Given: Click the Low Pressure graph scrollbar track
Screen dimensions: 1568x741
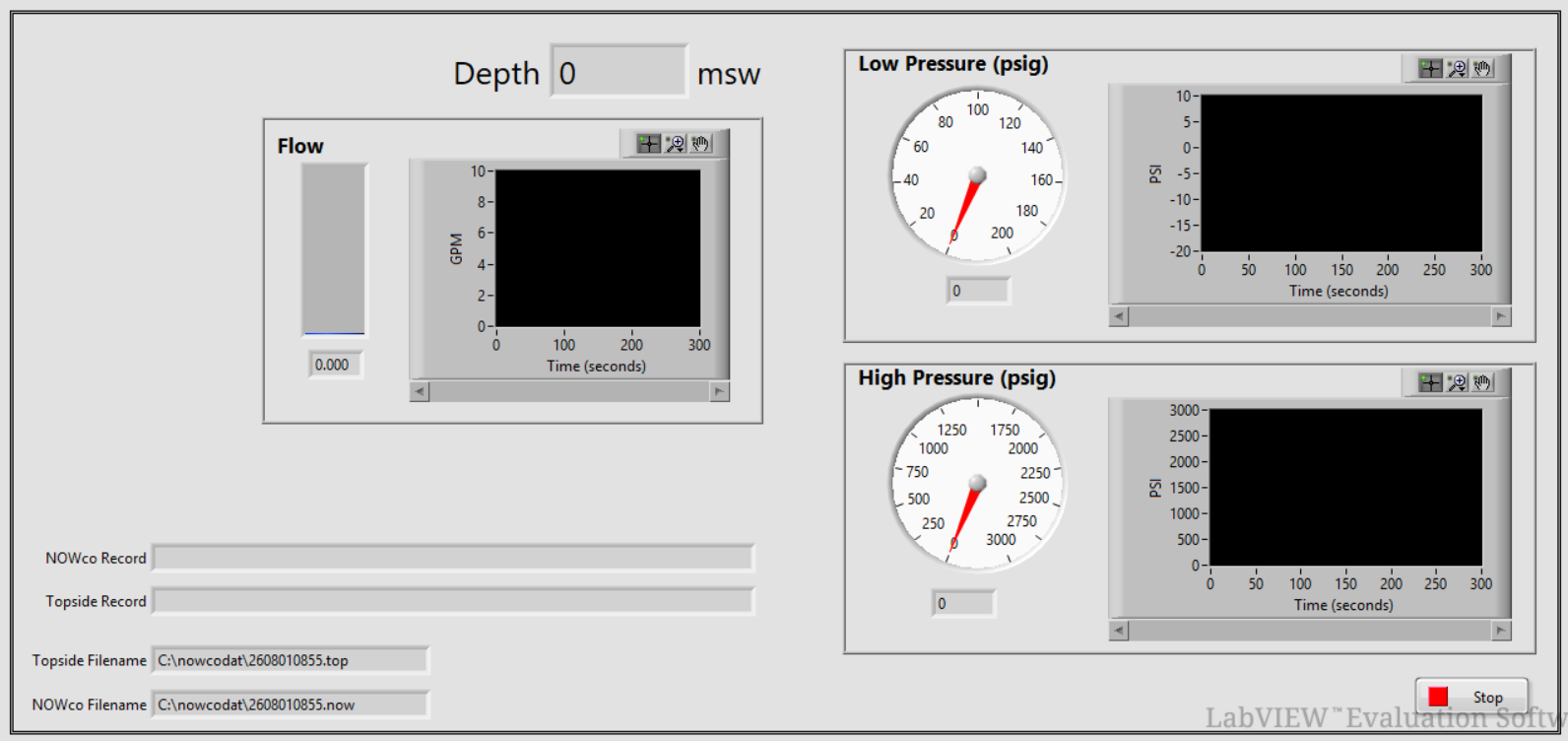Looking at the screenshot, I should (x=1310, y=316).
